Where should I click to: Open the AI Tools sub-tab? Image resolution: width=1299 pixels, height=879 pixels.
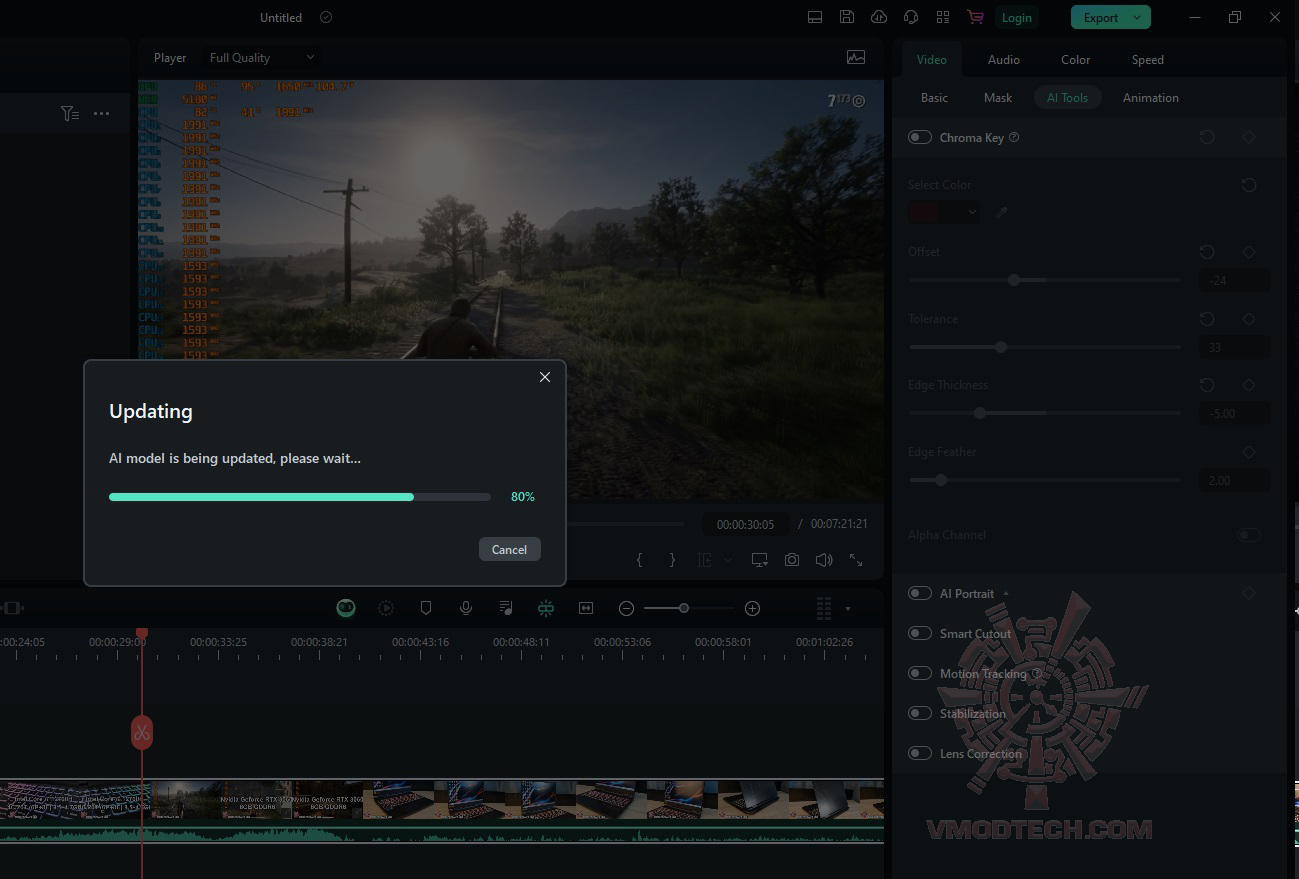(x=1067, y=97)
